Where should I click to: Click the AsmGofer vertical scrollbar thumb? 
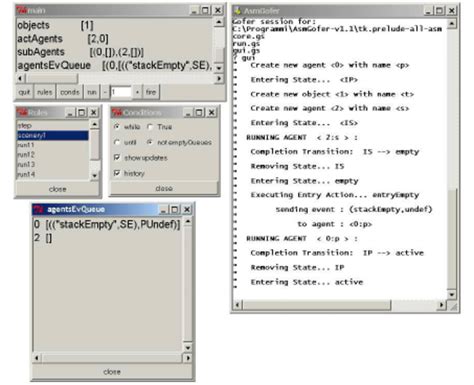pyautogui.click(x=452, y=238)
